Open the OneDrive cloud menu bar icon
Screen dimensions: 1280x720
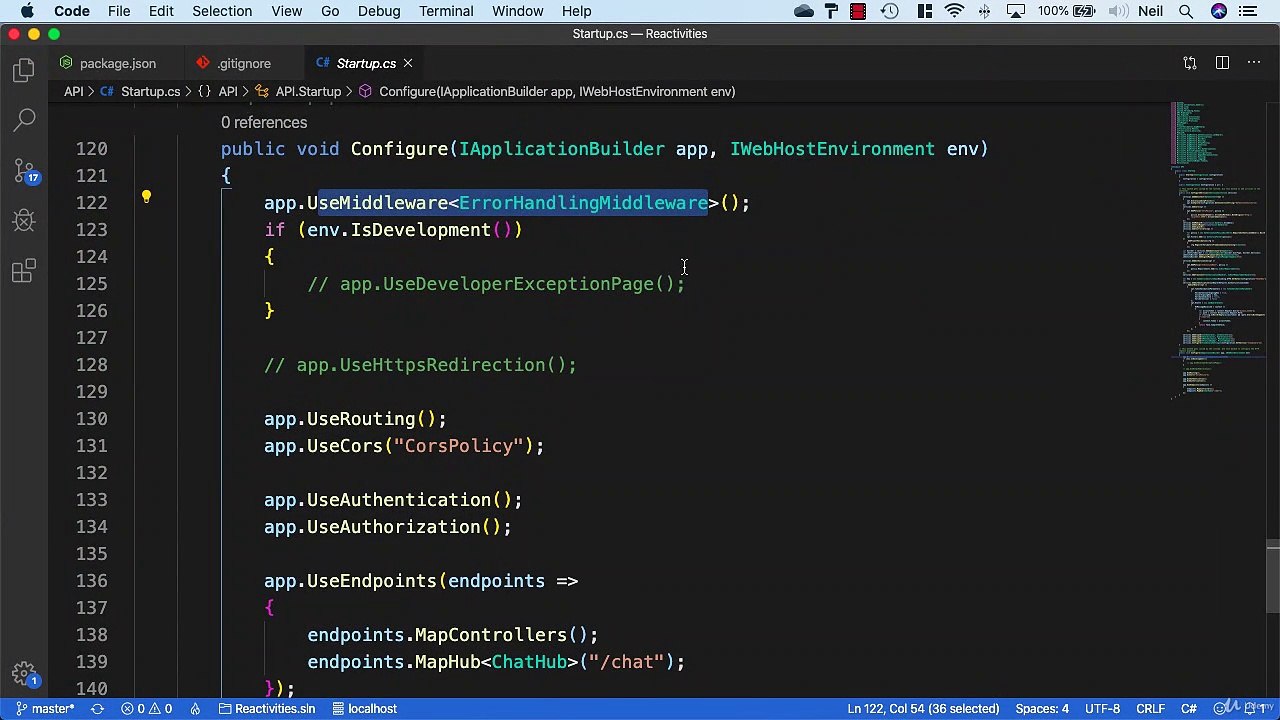(x=803, y=11)
